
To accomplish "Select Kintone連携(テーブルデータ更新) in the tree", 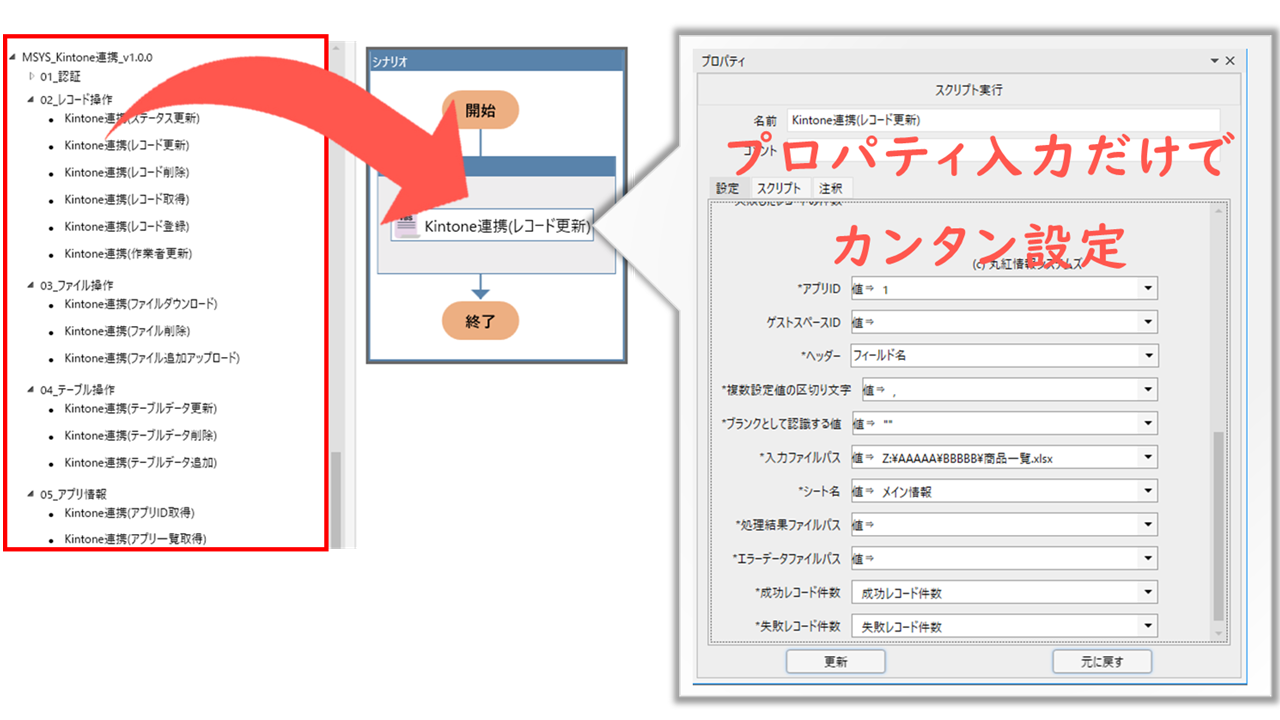I will (x=141, y=408).
